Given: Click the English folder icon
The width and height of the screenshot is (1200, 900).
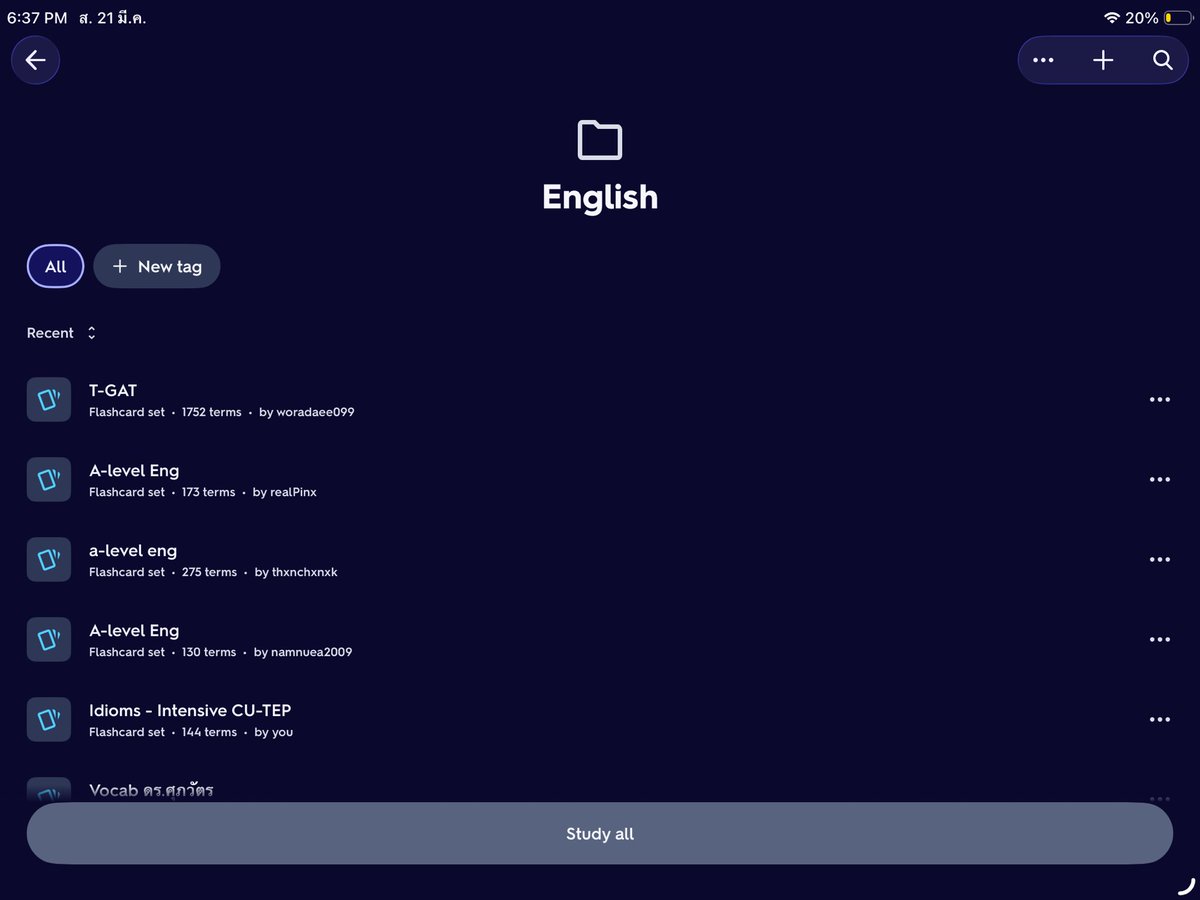Looking at the screenshot, I should [600, 140].
